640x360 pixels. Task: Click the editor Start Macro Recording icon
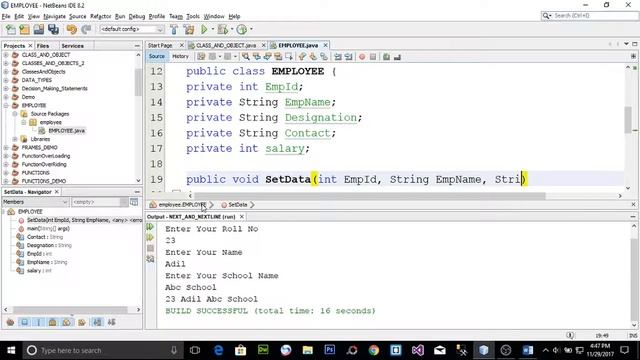(362, 57)
